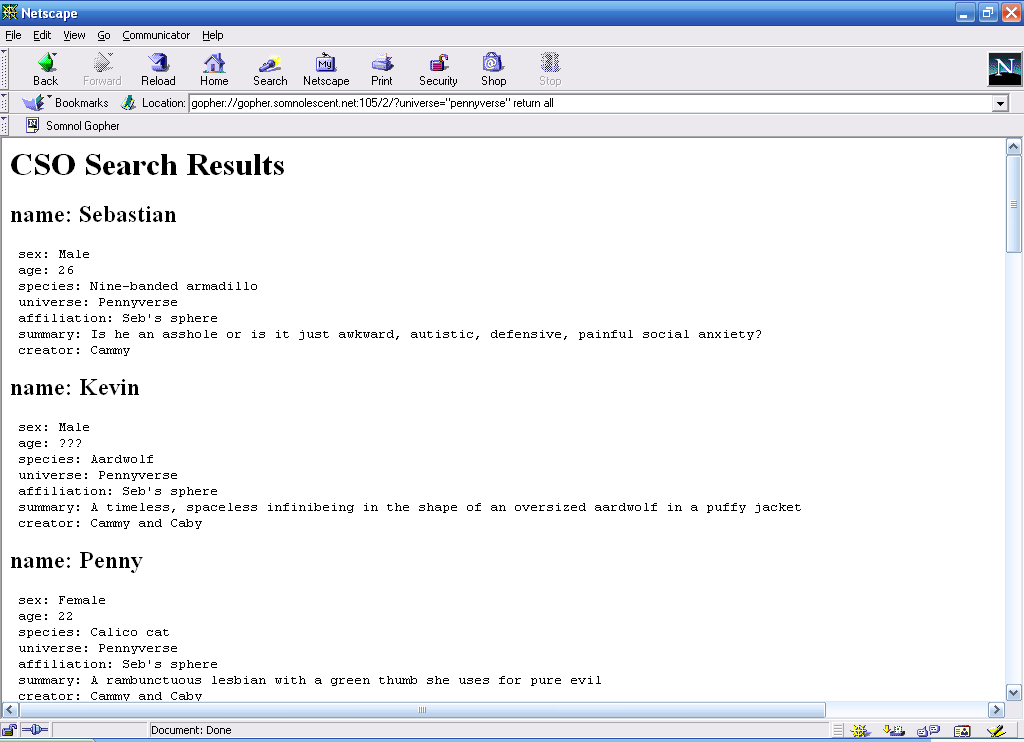The image size is (1024, 742).
Task: Click the status bar security lock icon
Action: click(x=9, y=730)
